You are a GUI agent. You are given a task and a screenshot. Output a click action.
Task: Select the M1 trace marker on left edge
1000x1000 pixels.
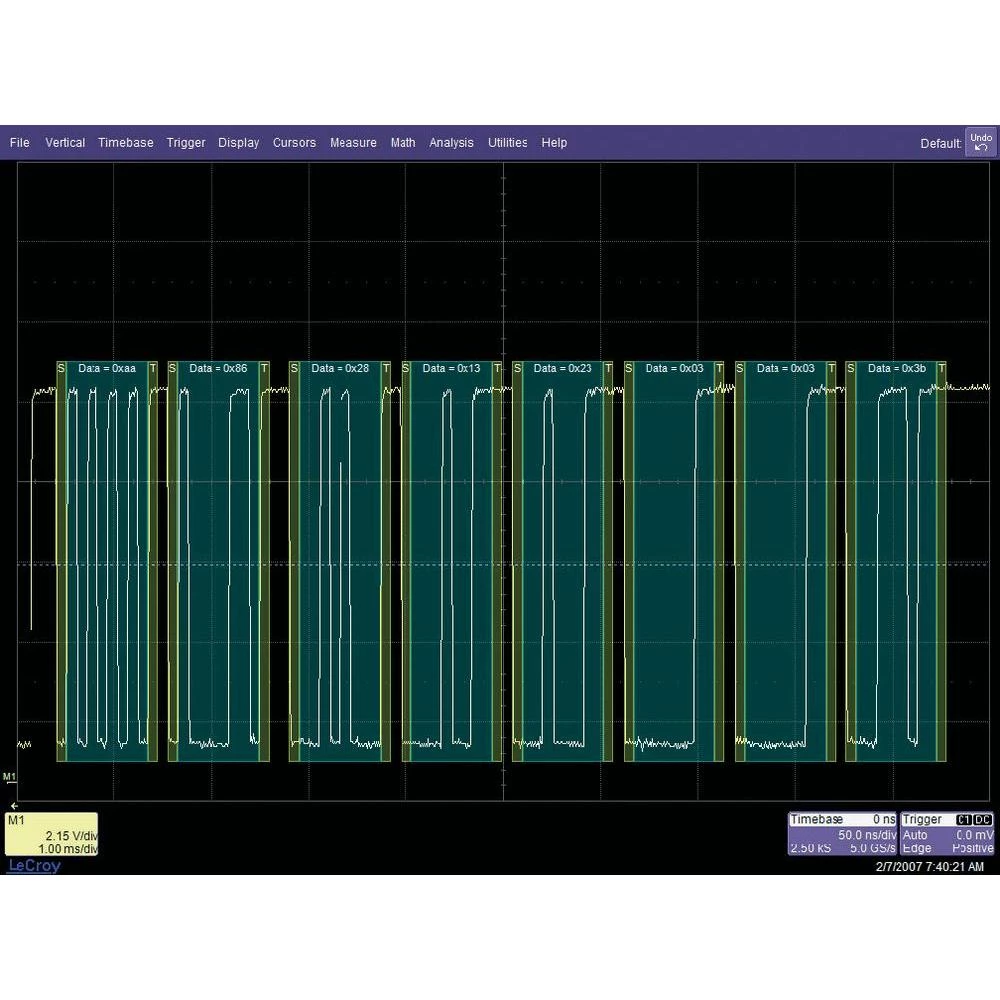click(x=10, y=777)
